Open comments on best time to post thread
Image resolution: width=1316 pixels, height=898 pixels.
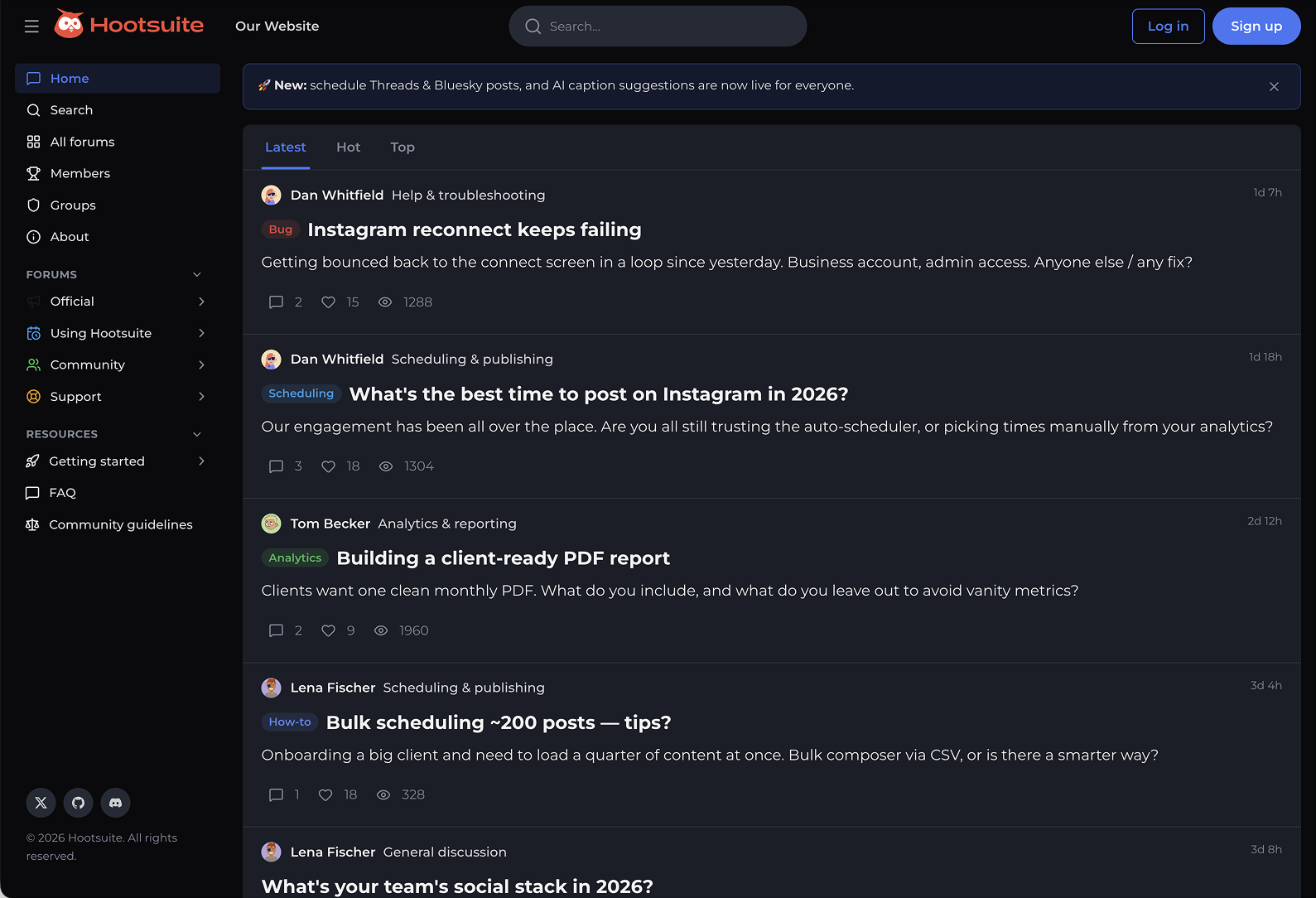[277, 466]
